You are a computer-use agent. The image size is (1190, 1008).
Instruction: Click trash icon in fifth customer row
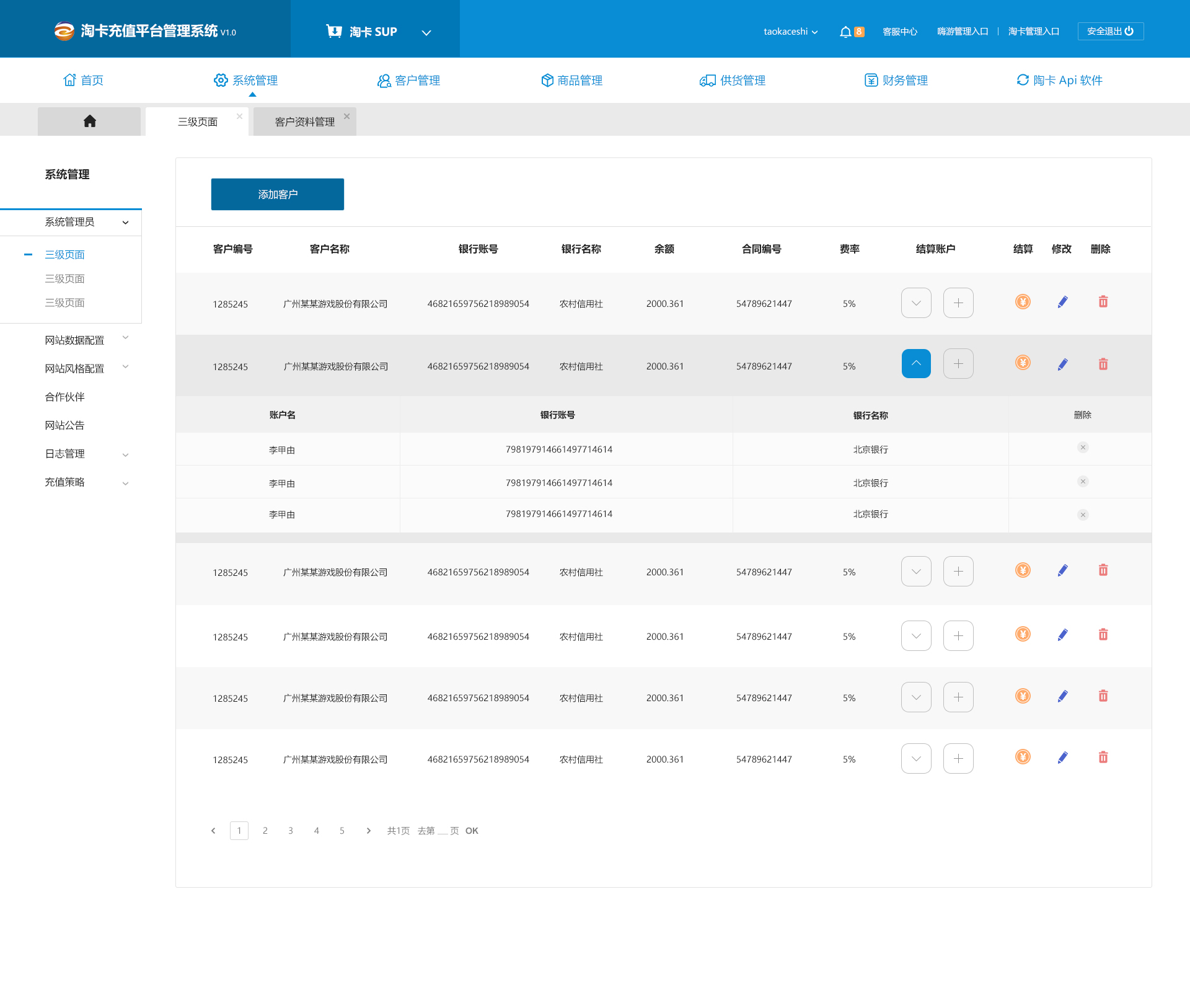click(1103, 696)
